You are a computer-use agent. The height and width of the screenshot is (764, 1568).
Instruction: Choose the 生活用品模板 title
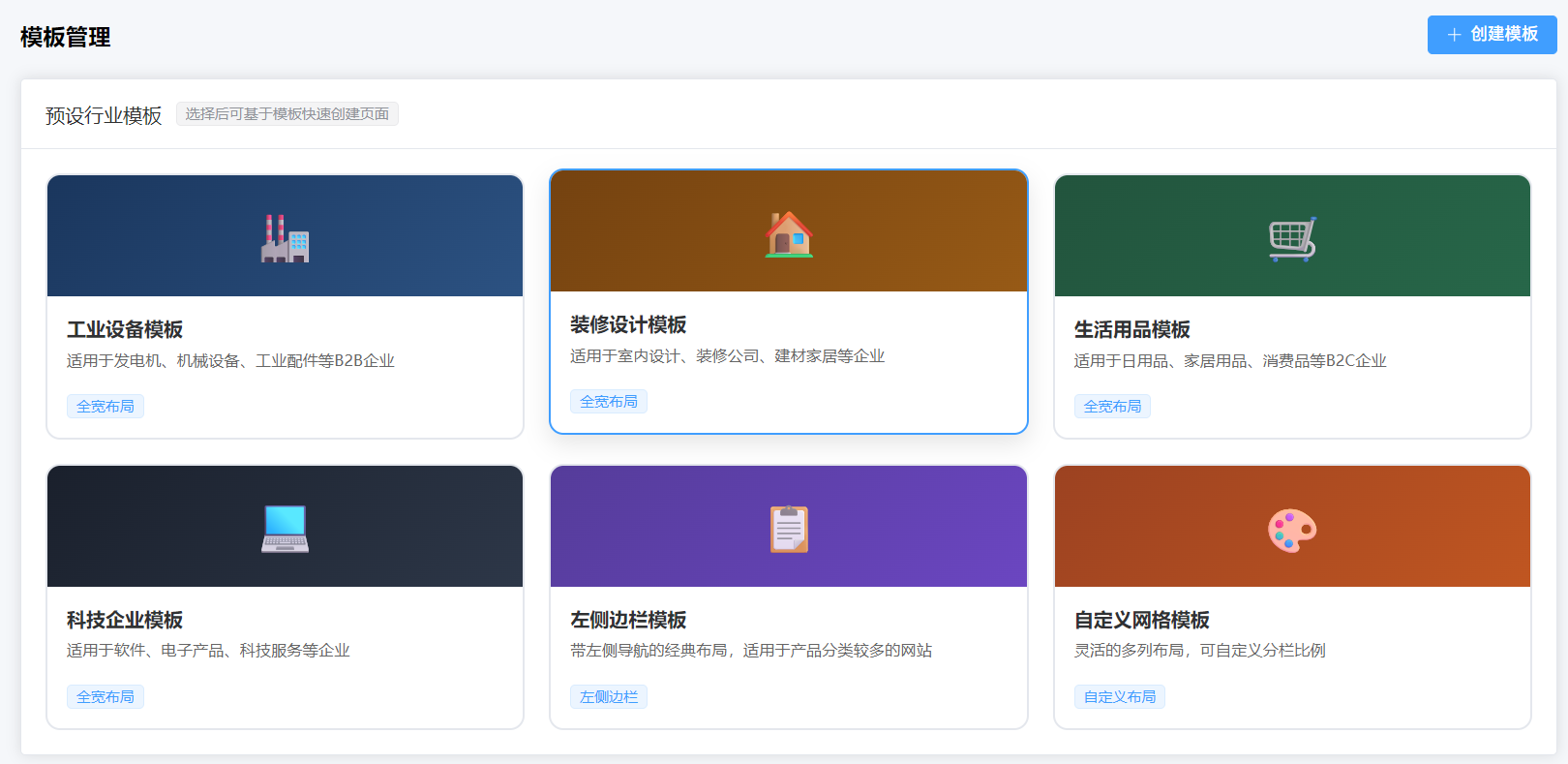tap(1131, 329)
